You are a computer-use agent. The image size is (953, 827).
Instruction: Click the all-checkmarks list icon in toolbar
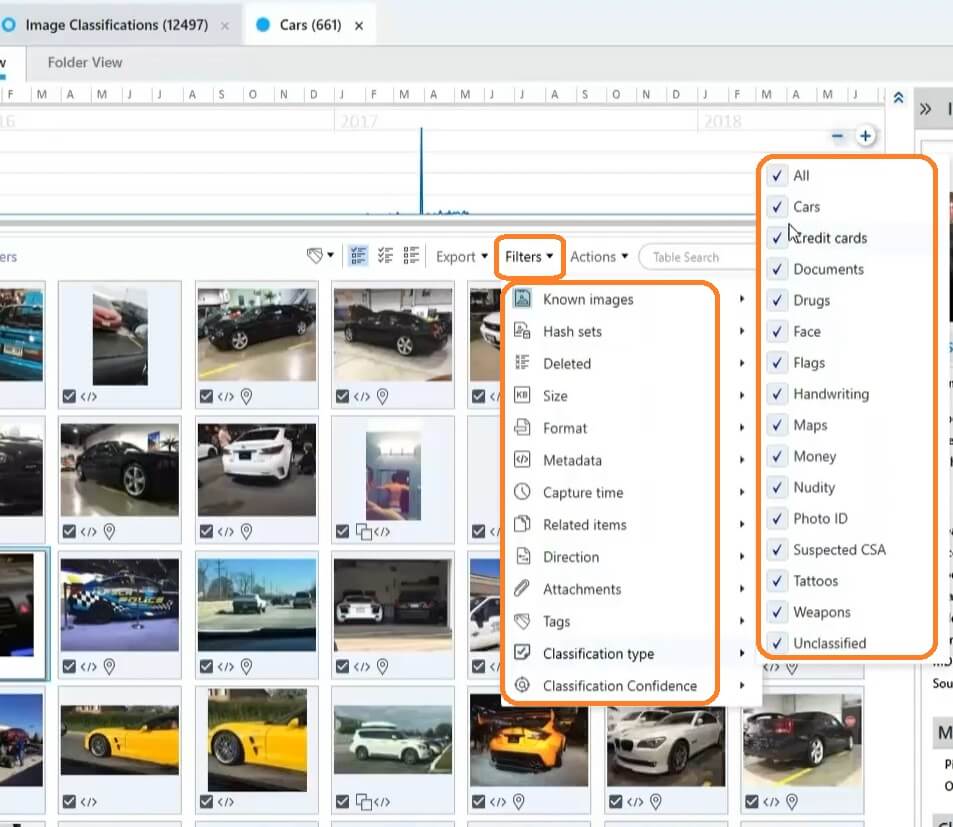tap(385, 256)
